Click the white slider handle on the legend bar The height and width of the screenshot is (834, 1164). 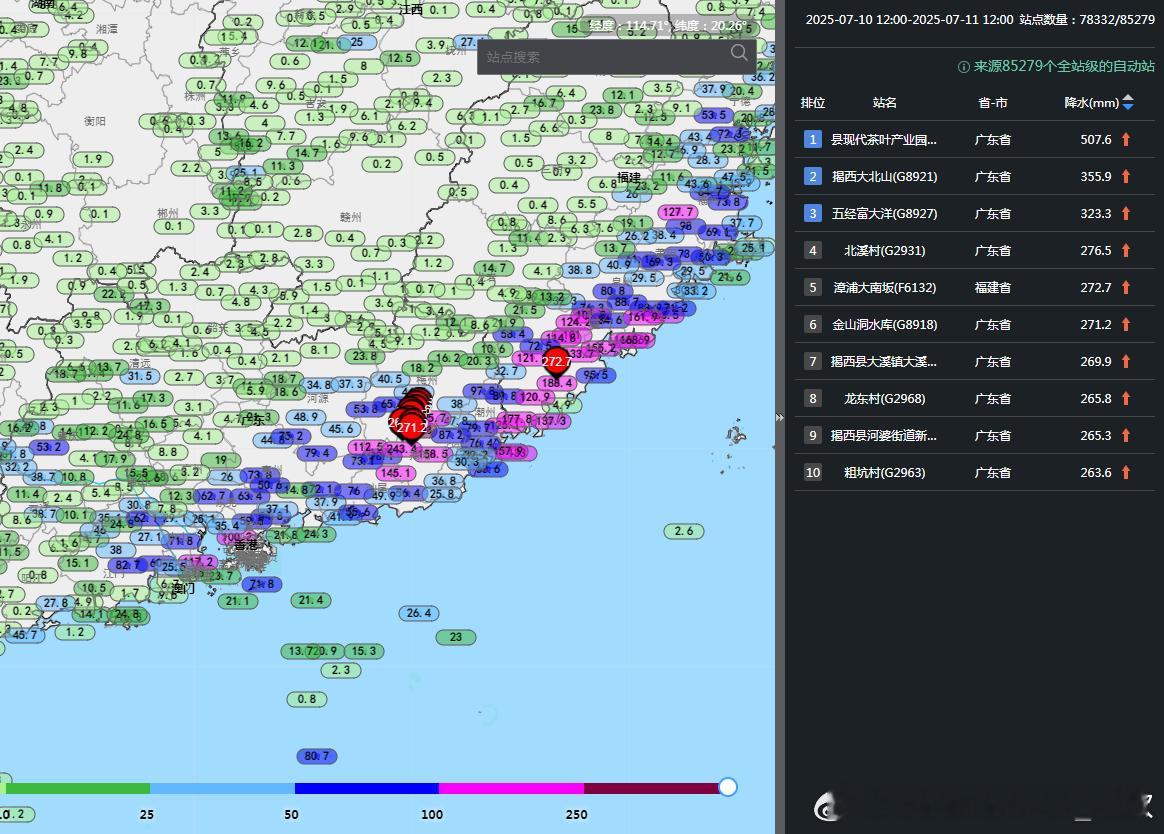[x=728, y=787]
